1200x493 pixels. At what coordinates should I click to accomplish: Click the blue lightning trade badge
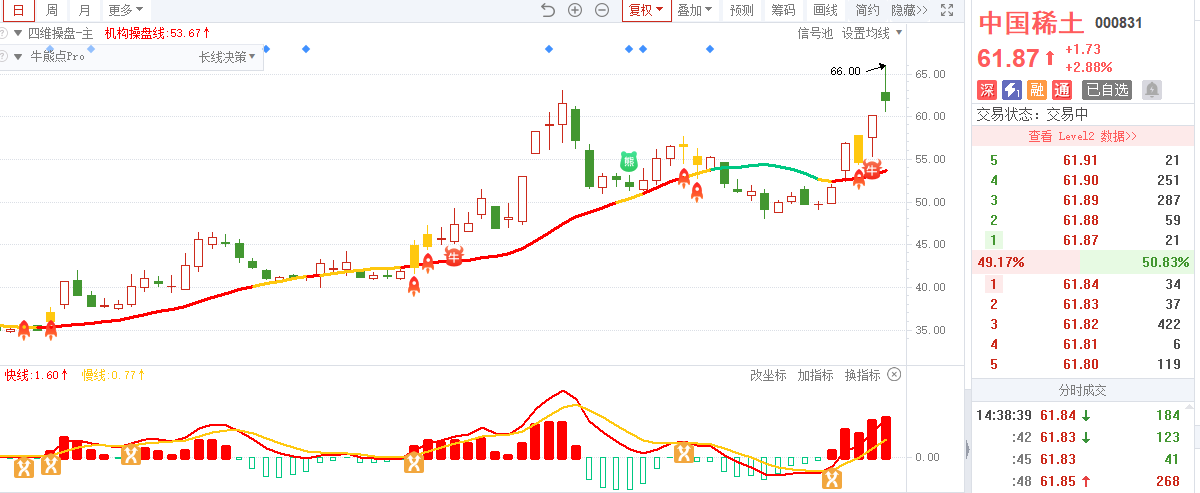click(1012, 90)
